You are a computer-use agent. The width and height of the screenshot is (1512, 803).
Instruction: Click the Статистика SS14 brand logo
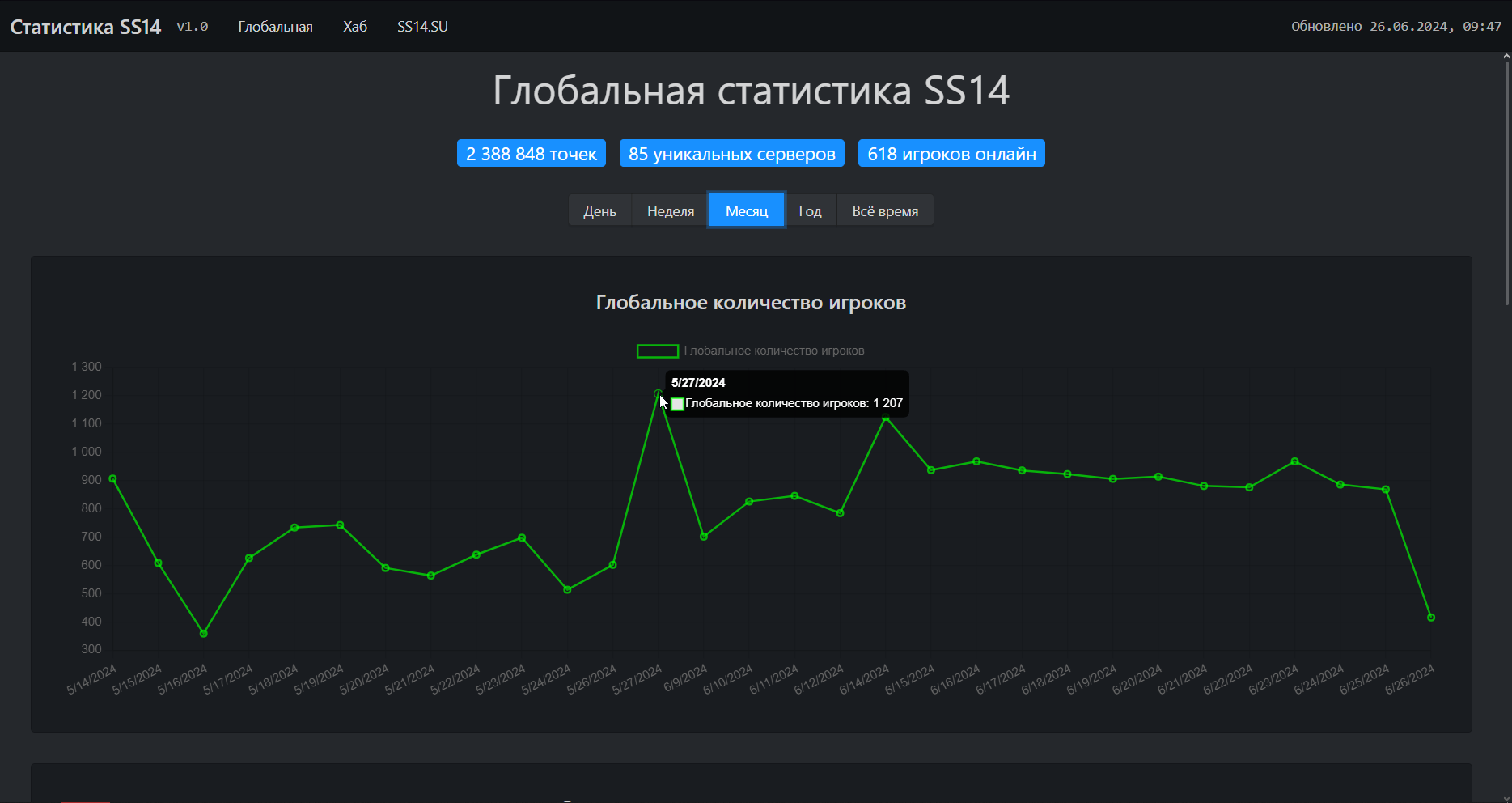click(85, 27)
